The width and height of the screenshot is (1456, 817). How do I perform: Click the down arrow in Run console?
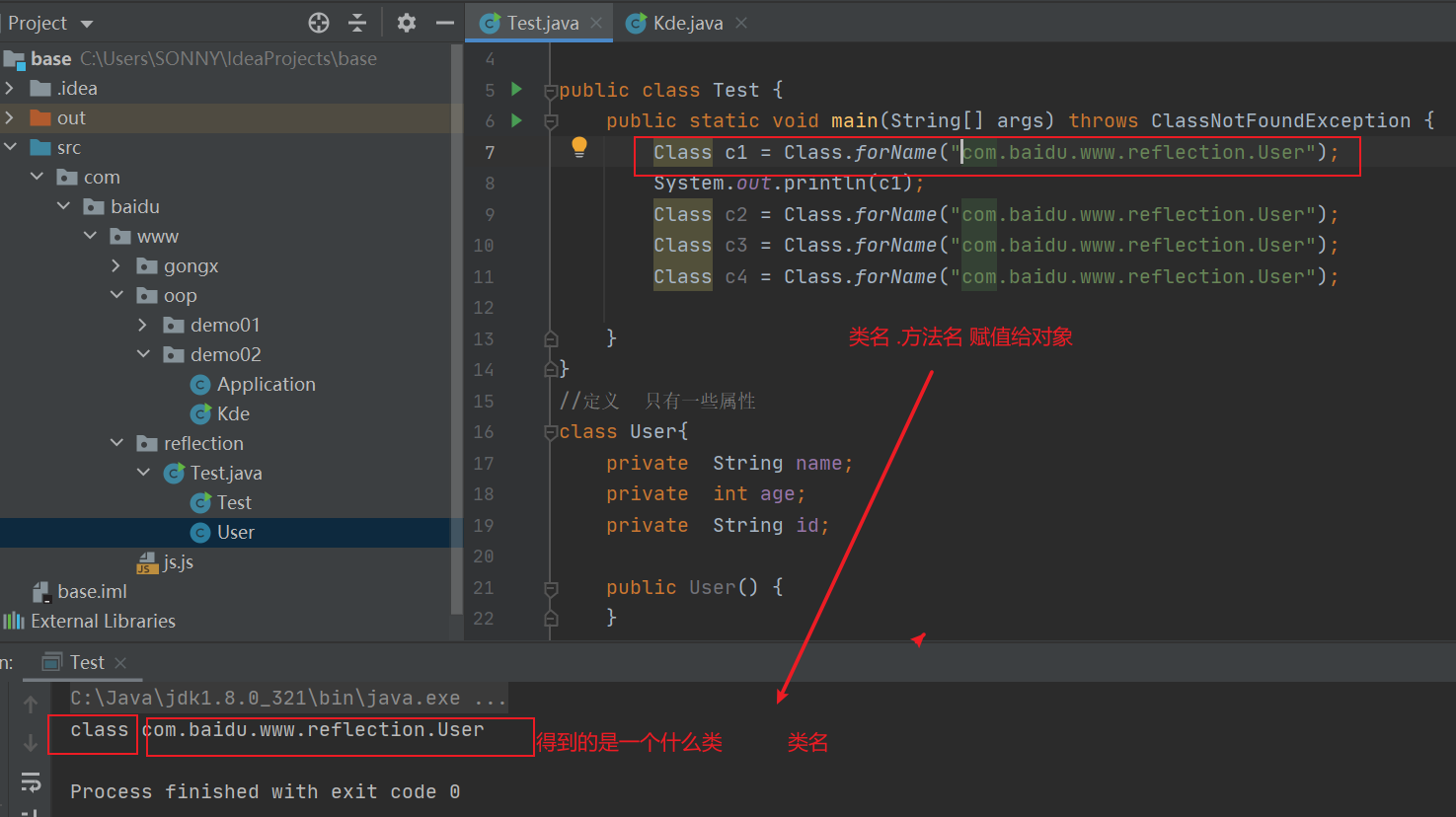[x=31, y=743]
